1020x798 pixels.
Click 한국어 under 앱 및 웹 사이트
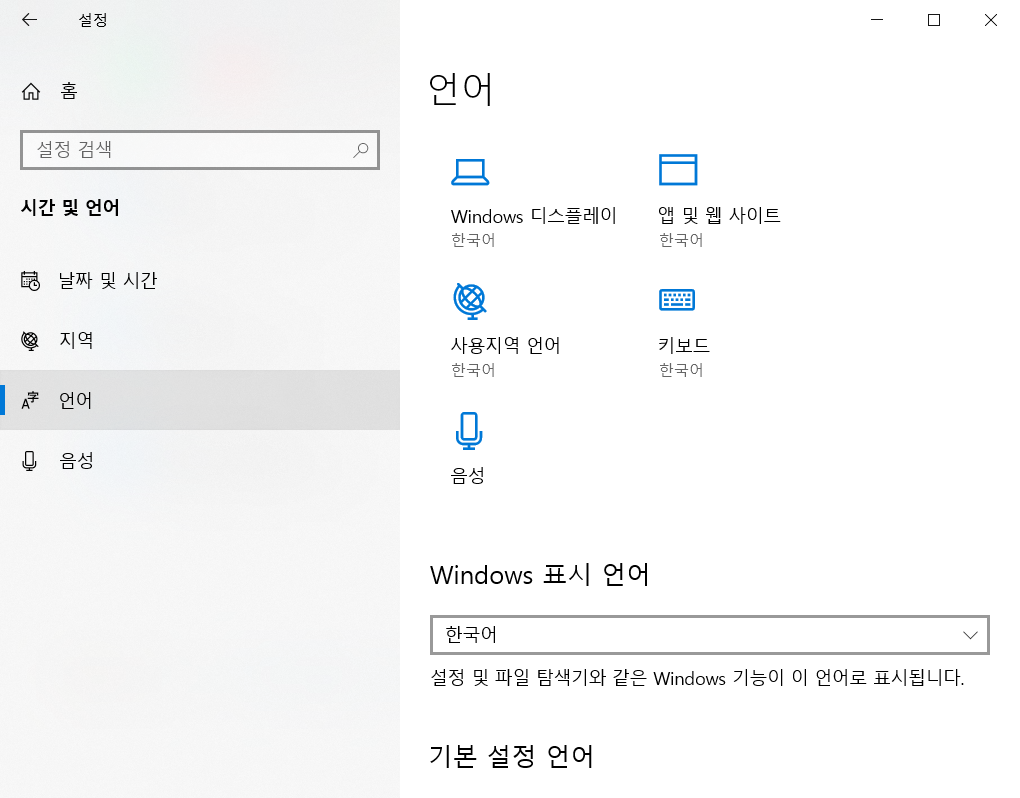pos(681,240)
